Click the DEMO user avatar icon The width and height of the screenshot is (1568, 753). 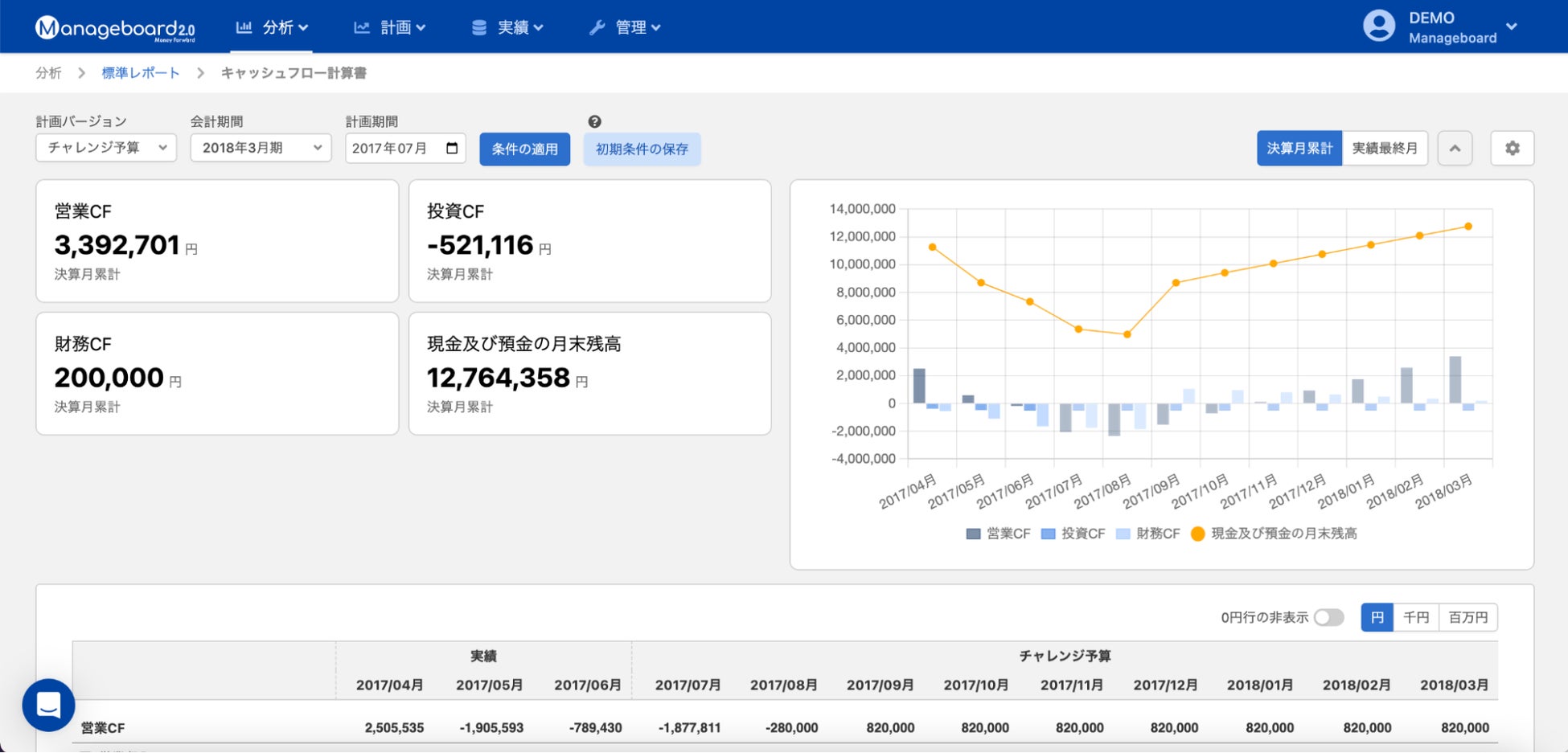click(1378, 27)
